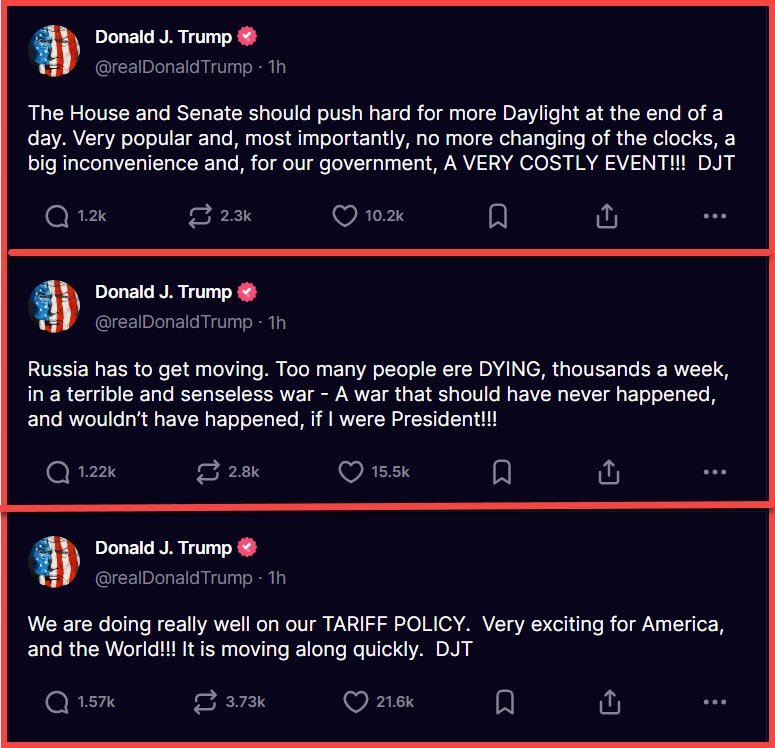Reply to the TARIFF POLICY post

pyautogui.click(x=58, y=702)
